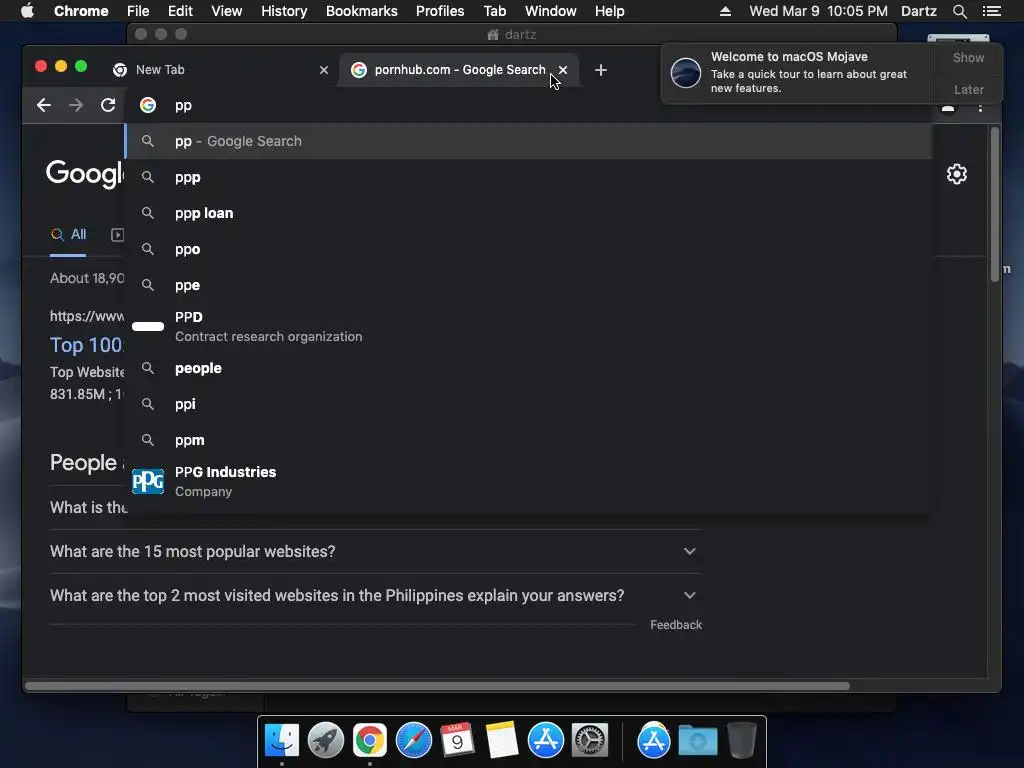Screen dimensions: 1024x768
Task: Select the 'ppp' suggestion
Action: [x=528, y=178]
